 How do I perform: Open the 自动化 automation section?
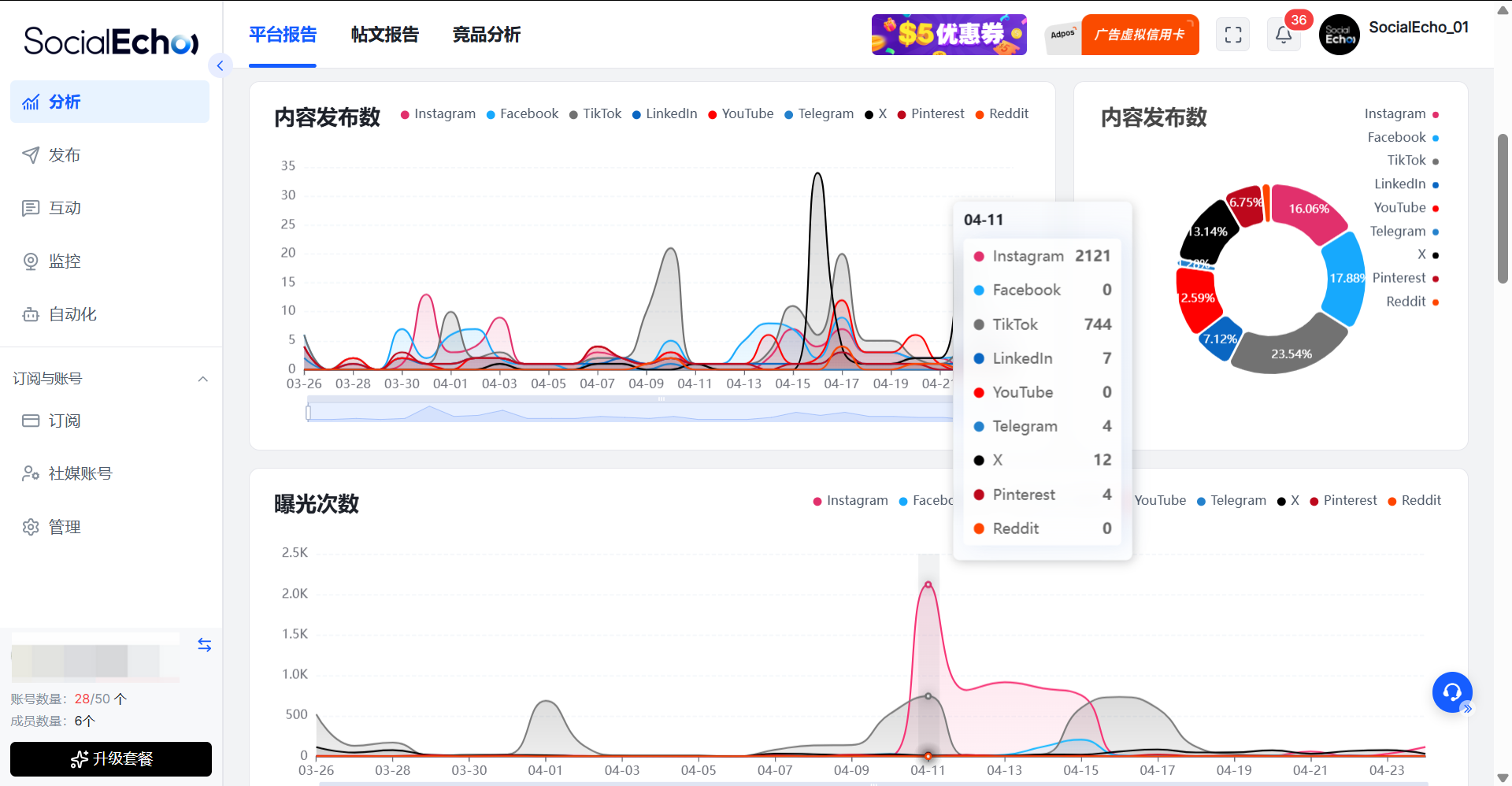[x=109, y=314]
